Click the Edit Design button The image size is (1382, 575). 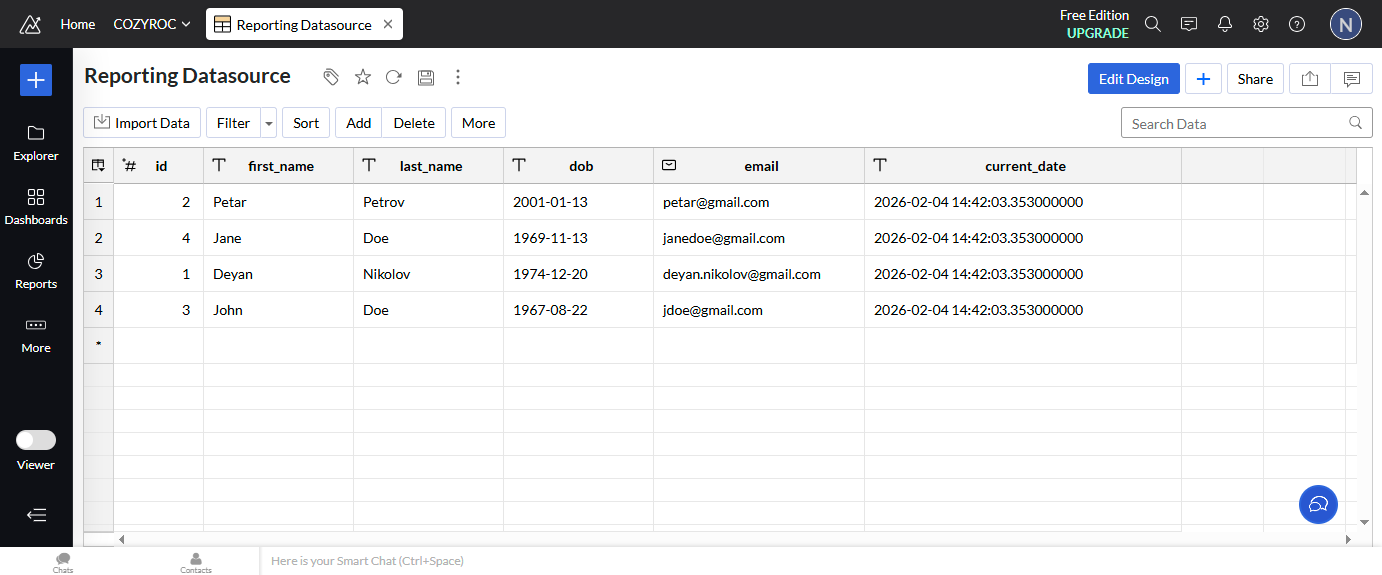[x=1133, y=79]
